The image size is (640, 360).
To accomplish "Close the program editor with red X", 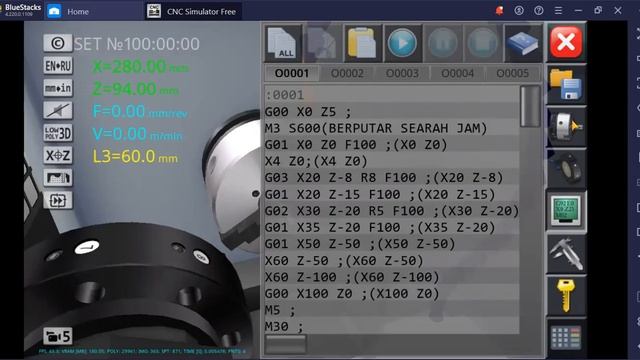I will coord(566,42).
